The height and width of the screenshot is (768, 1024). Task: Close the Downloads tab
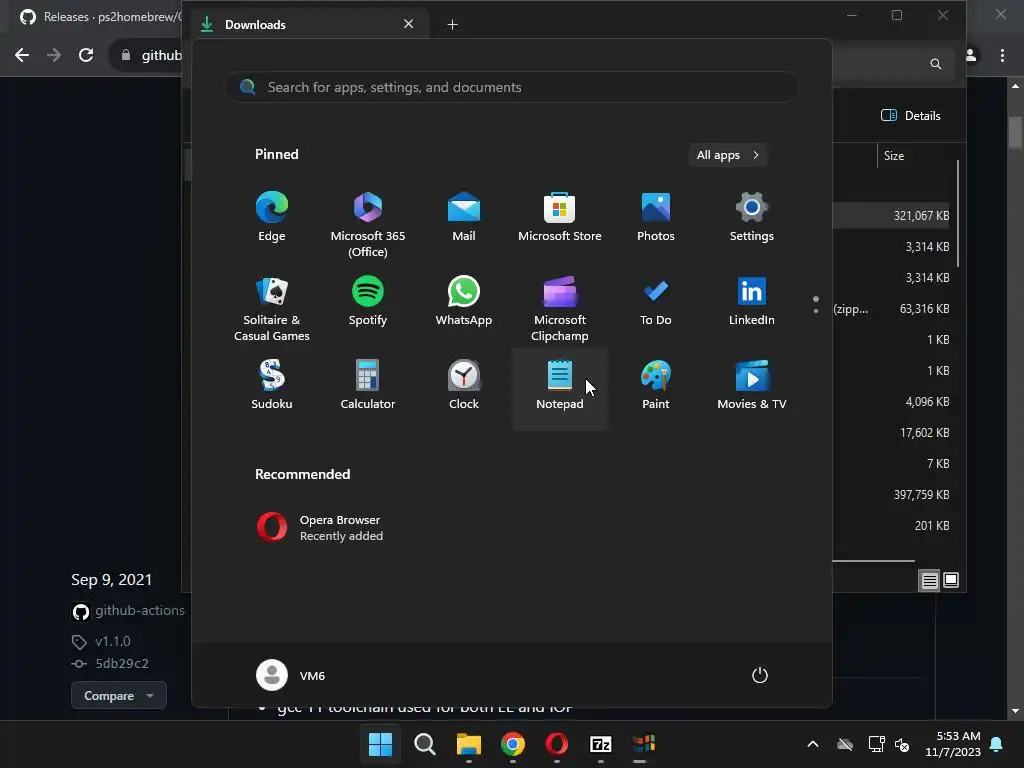pyautogui.click(x=408, y=24)
